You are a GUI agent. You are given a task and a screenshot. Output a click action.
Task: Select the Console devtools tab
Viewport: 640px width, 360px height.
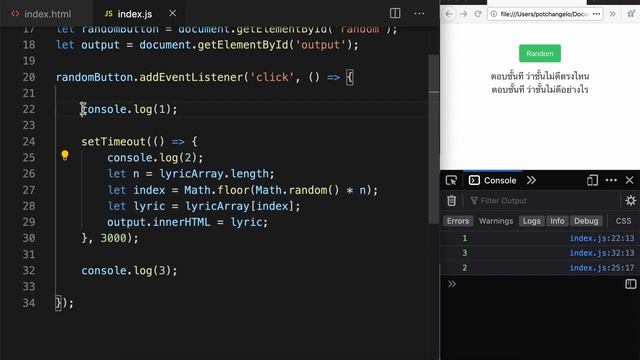(493, 180)
